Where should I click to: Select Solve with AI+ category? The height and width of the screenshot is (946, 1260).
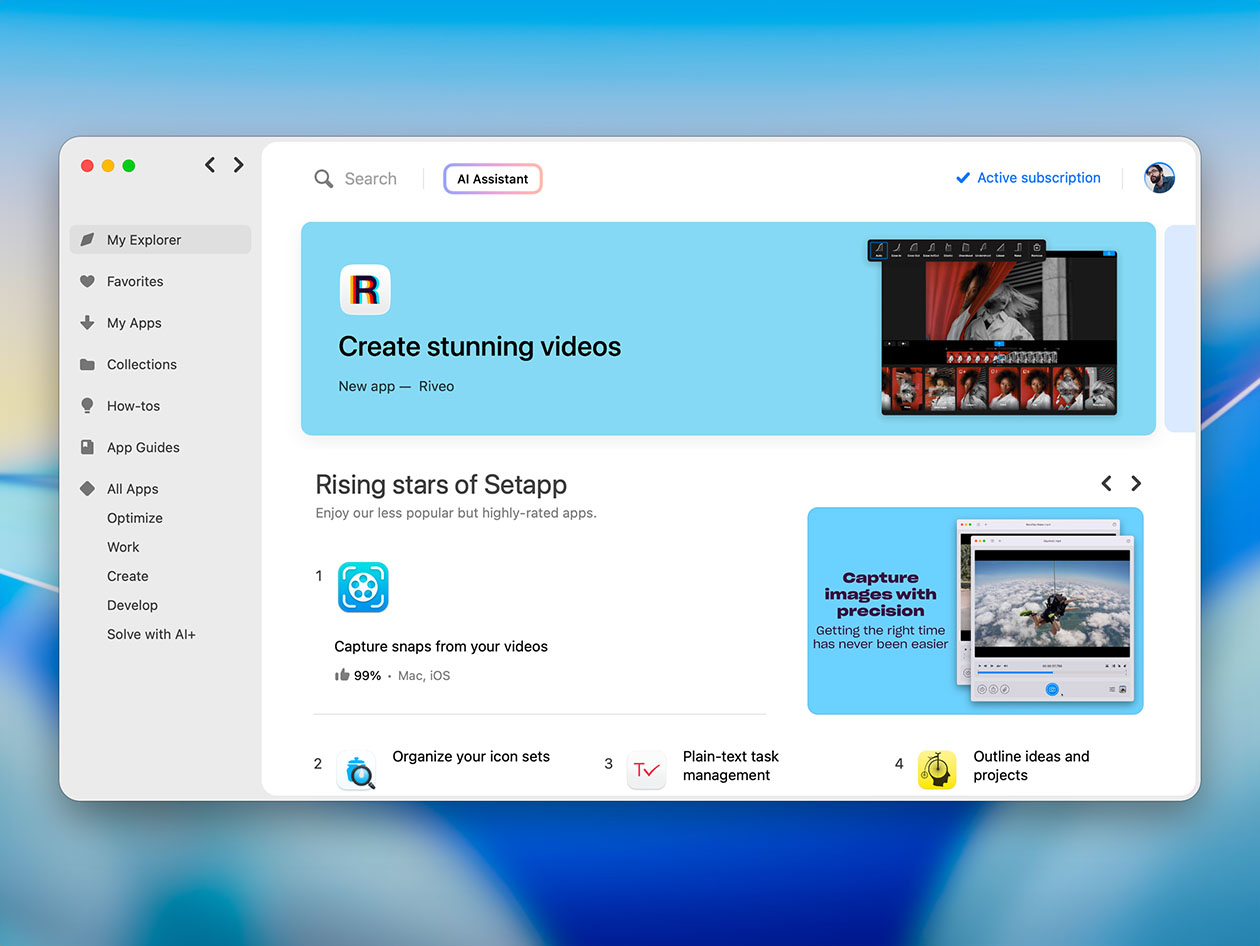tap(151, 634)
